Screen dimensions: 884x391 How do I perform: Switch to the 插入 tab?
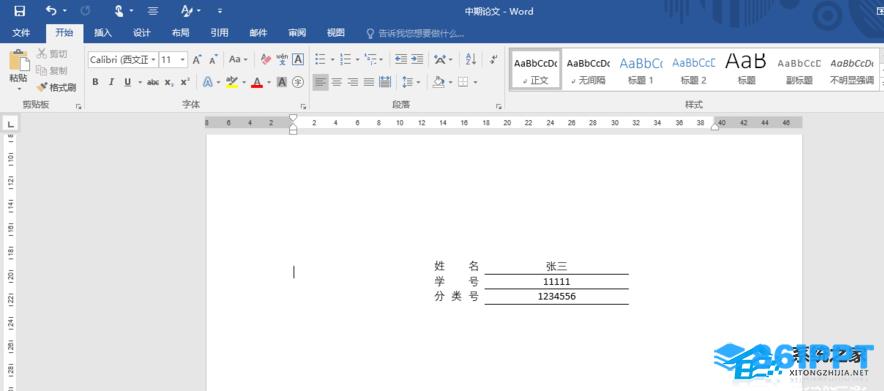point(103,33)
